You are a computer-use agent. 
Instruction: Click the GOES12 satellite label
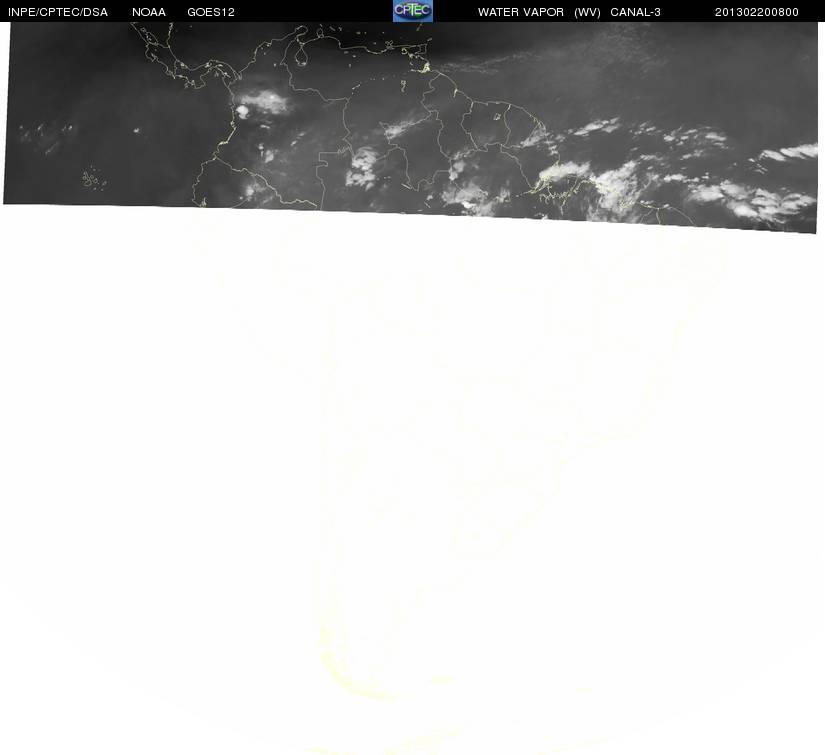[211, 12]
